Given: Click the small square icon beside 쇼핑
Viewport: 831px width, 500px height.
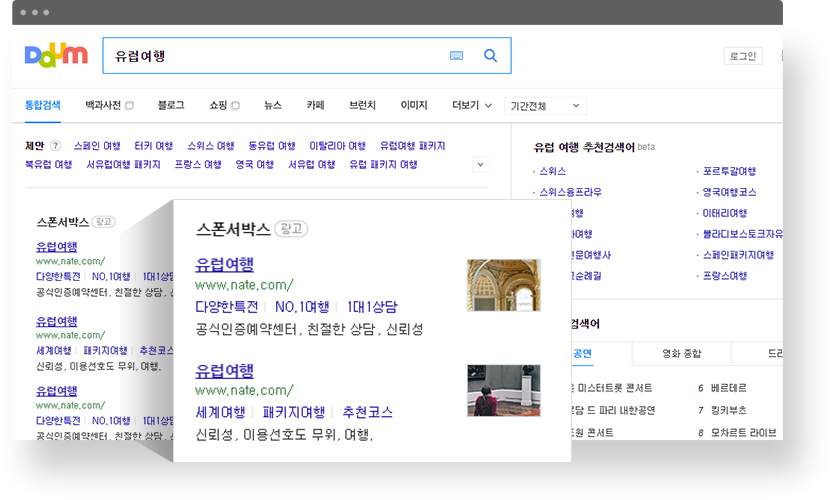Looking at the screenshot, I should (x=236, y=106).
